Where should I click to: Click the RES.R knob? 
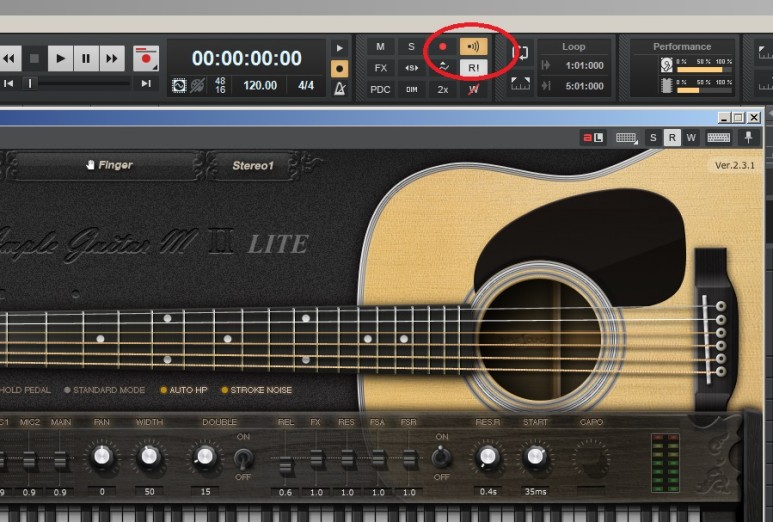click(488, 456)
